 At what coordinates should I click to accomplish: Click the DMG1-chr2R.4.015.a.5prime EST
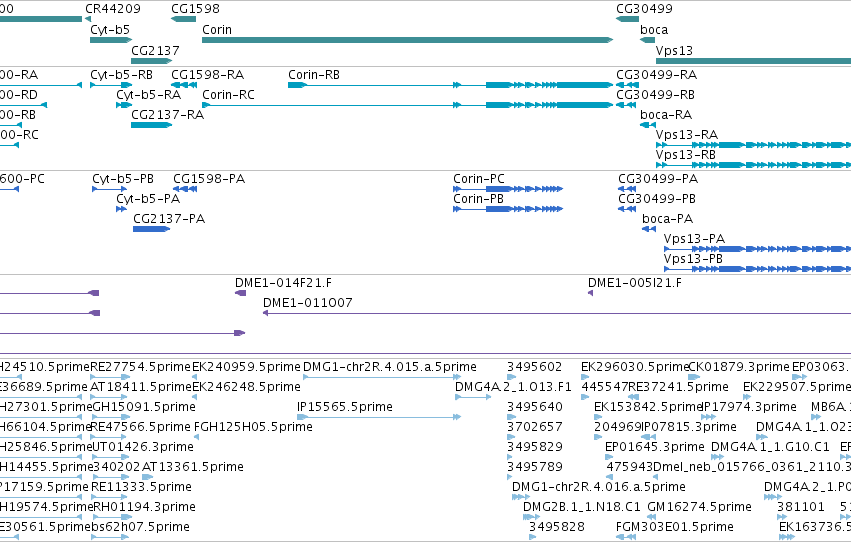pos(382,377)
